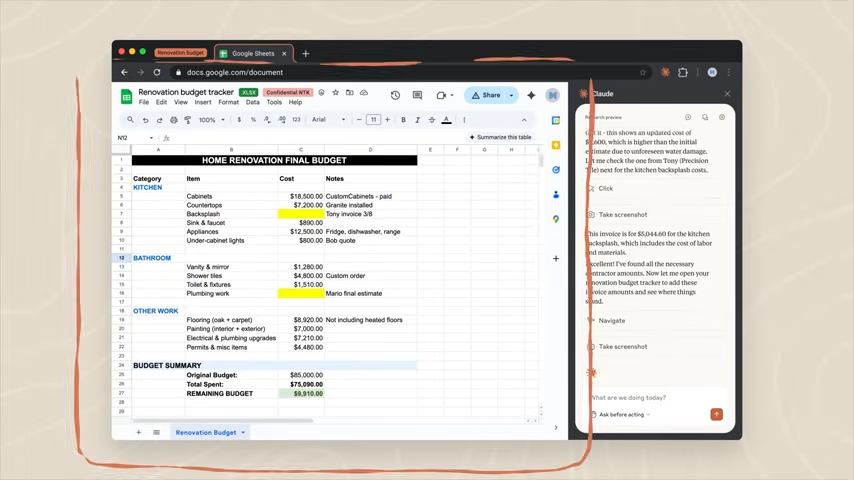Open Google Keep in side panel
This screenshot has width=854, height=480.
coord(556,145)
